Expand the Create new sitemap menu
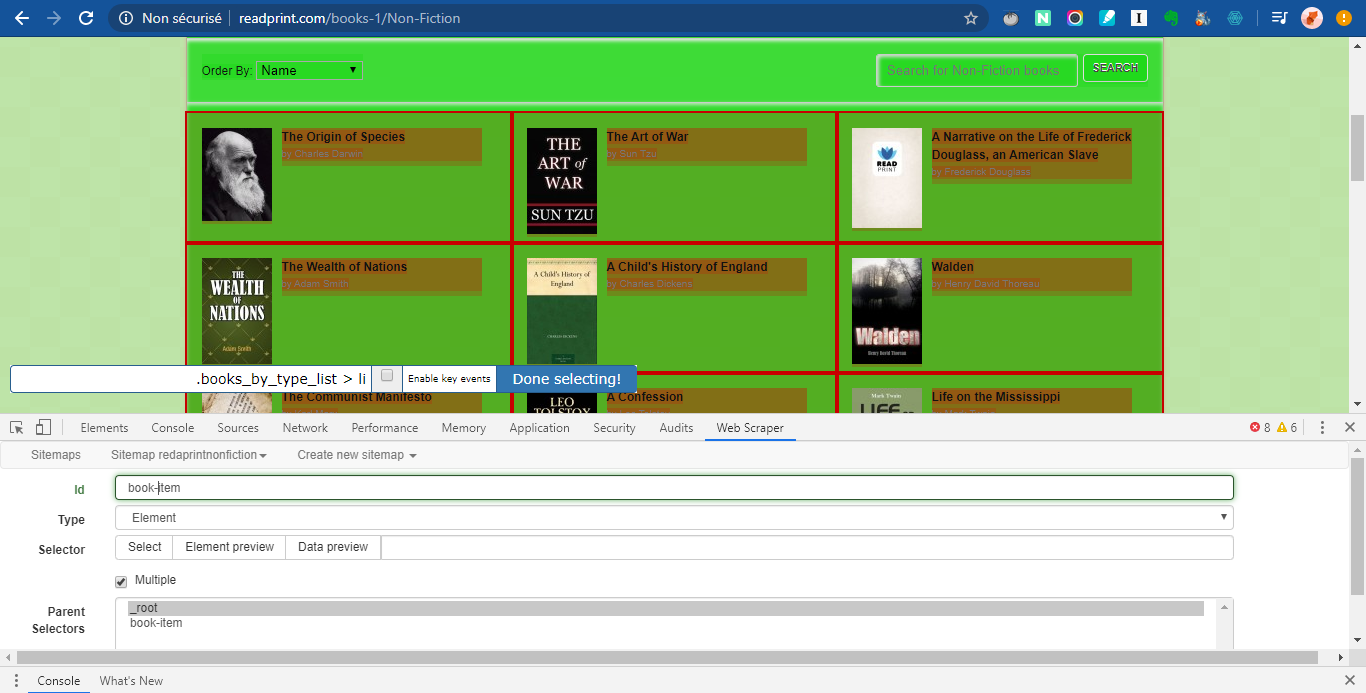 tap(356, 455)
